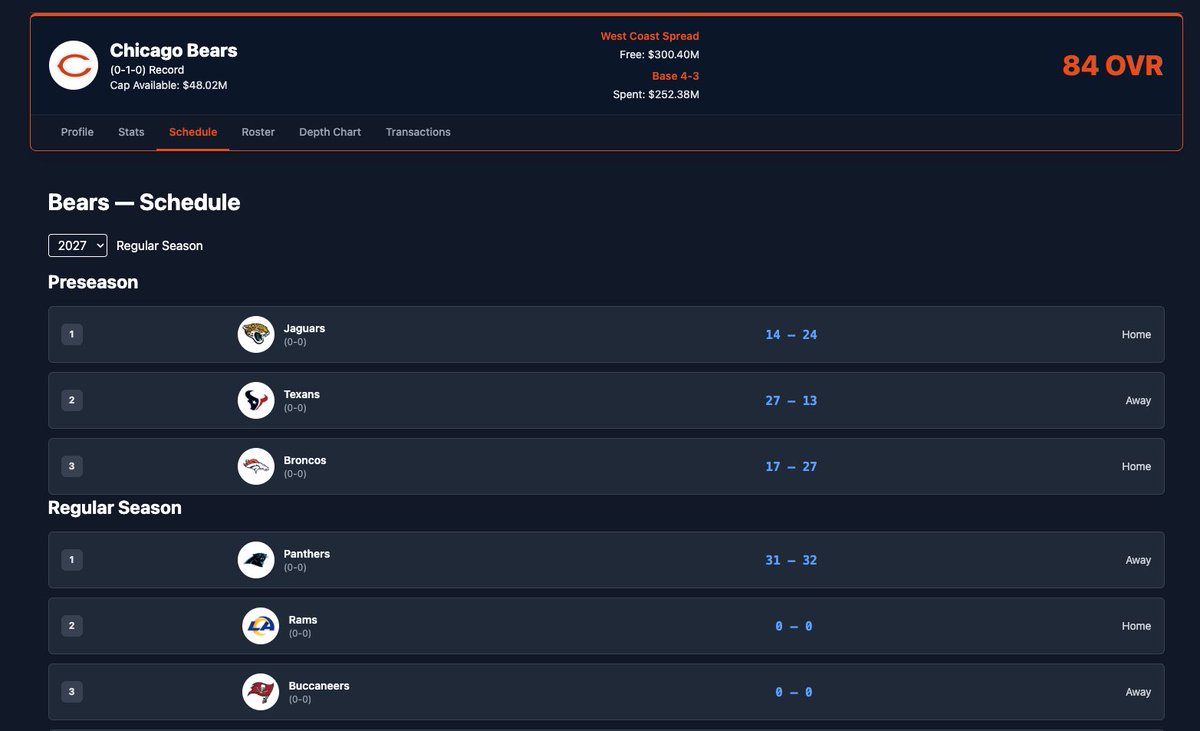The width and height of the screenshot is (1200, 731).
Task: Click Home label in Rams row
Action: (x=1136, y=627)
